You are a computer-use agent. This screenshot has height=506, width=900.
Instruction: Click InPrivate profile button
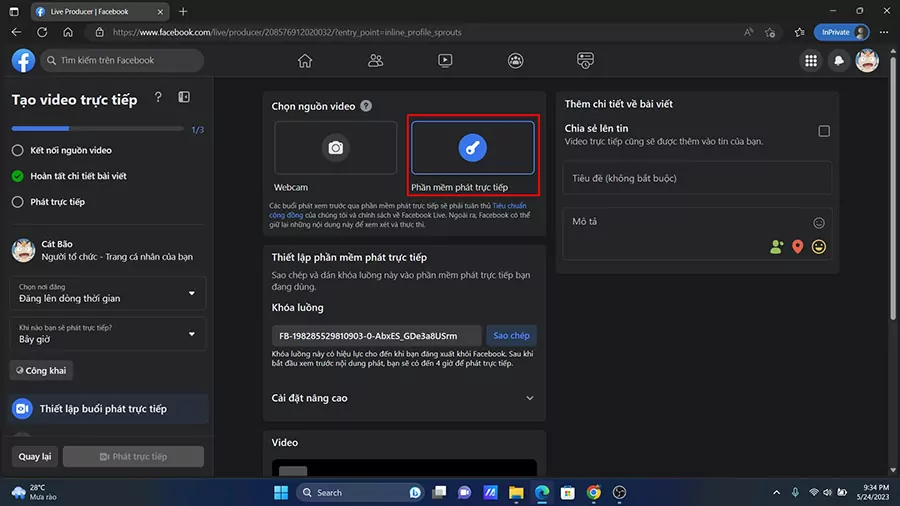point(841,32)
